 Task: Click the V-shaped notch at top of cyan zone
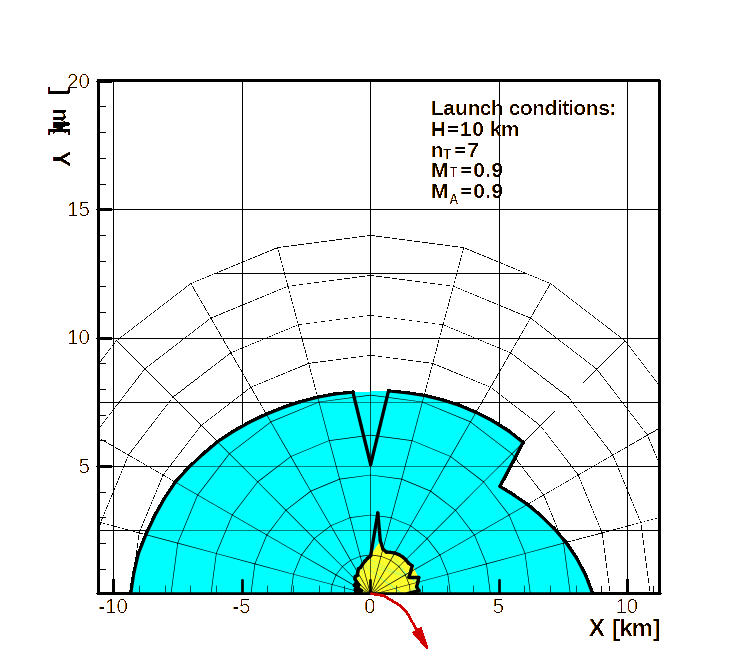pos(371,426)
